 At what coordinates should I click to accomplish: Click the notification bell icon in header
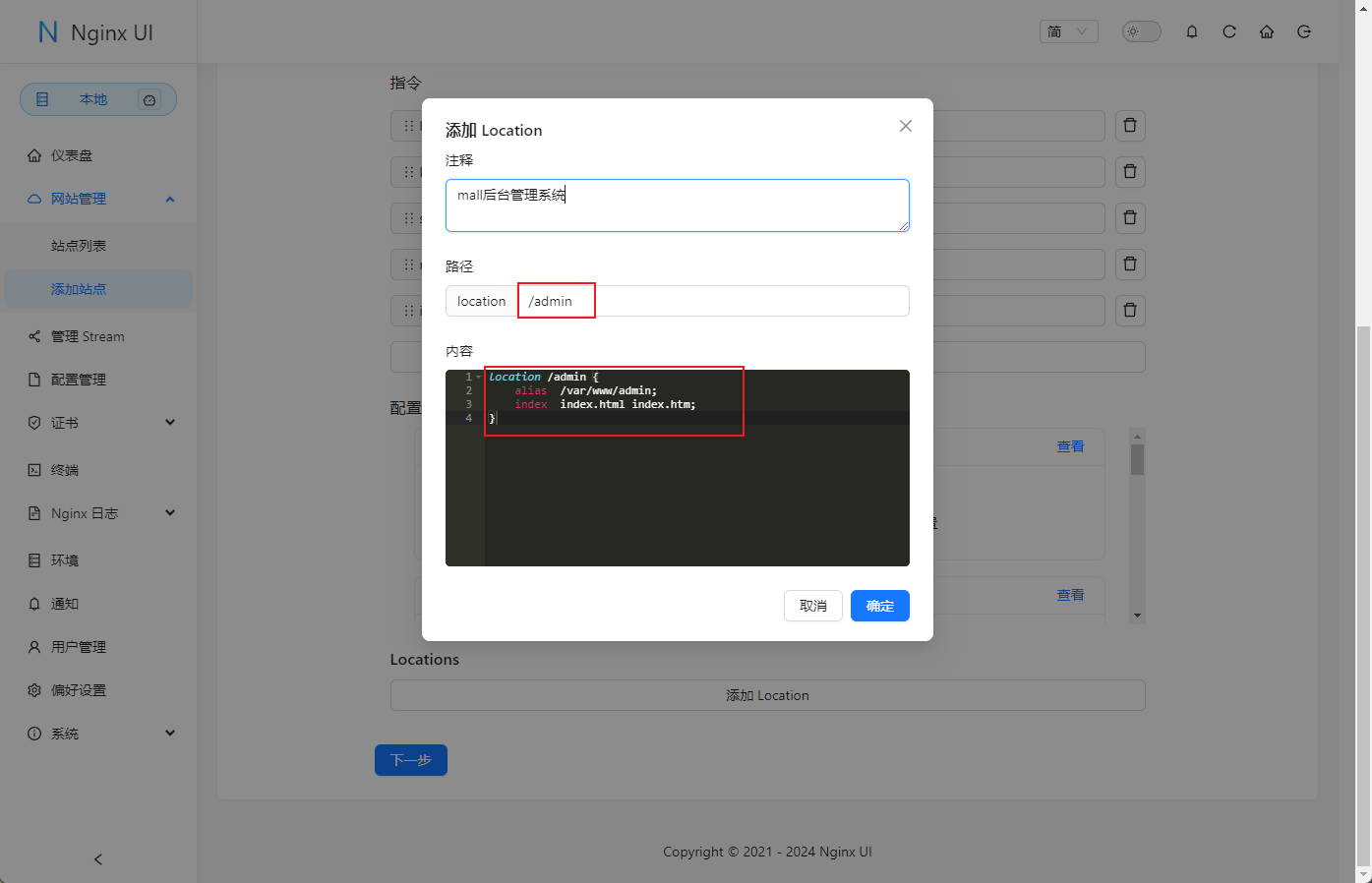pos(1192,31)
